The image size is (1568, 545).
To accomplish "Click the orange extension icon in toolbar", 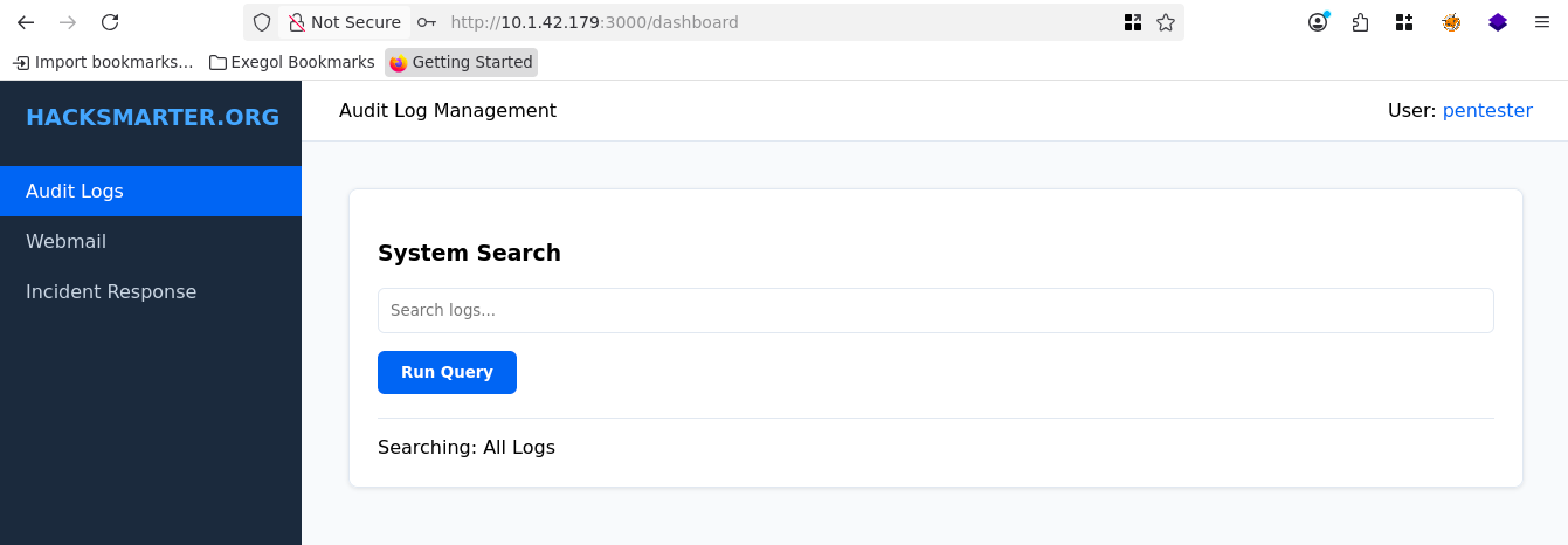I will (1451, 23).
